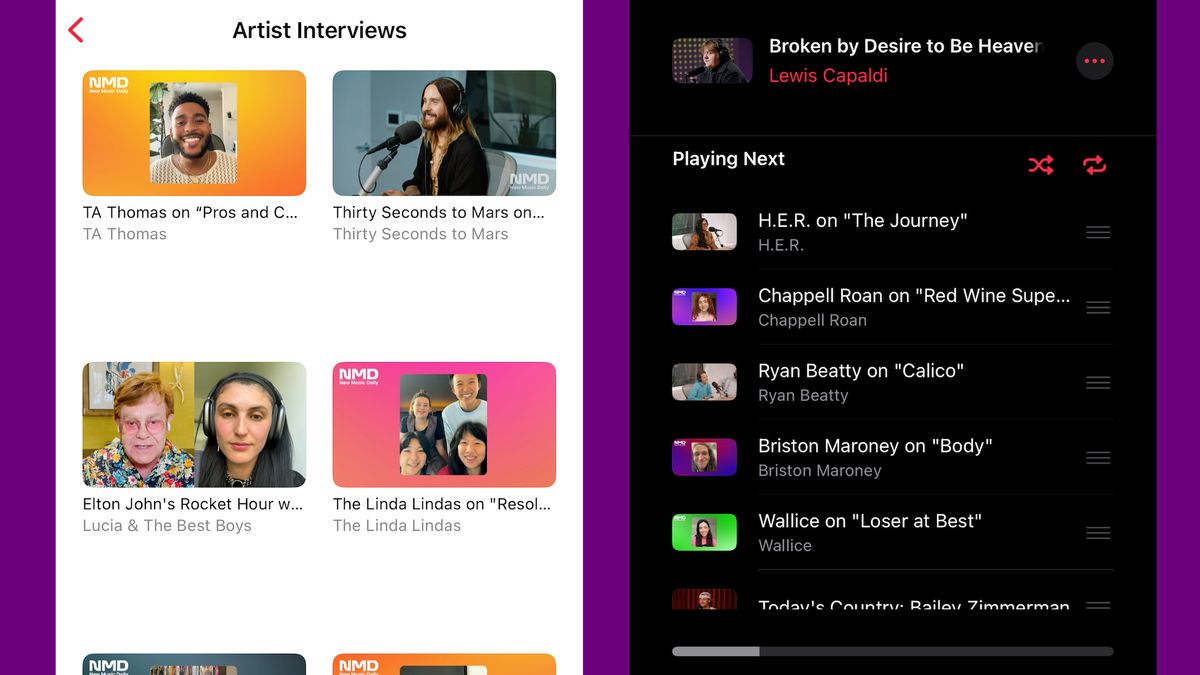Open the Lewis Capaldi album artwork
The width and height of the screenshot is (1200, 675).
712,60
